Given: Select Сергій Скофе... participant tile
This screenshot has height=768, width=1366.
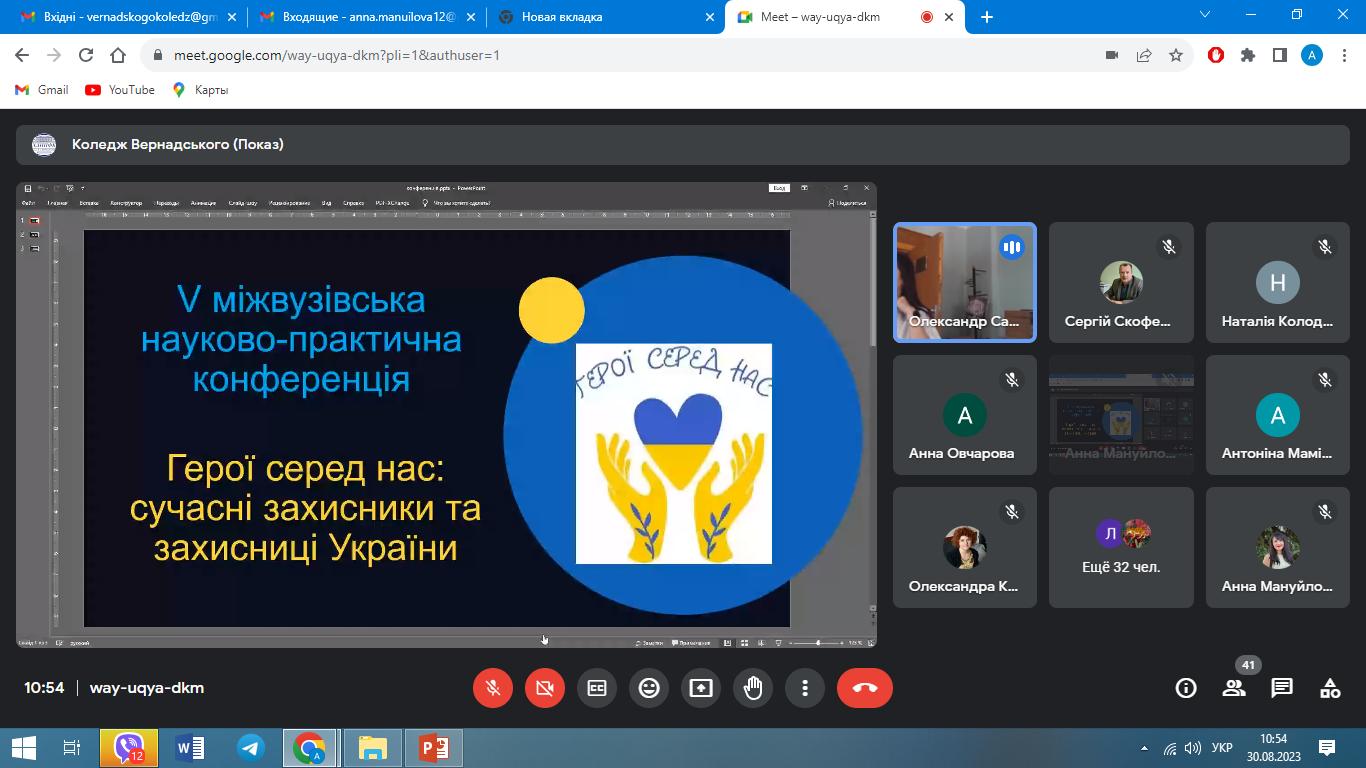Looking at the screenshot, I should 1121,283.
